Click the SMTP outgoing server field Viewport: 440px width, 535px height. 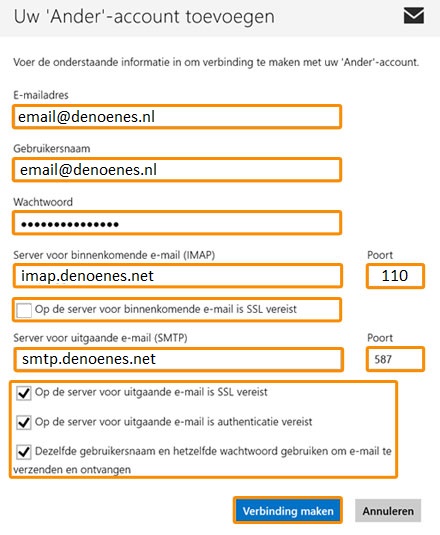point(178,359)
